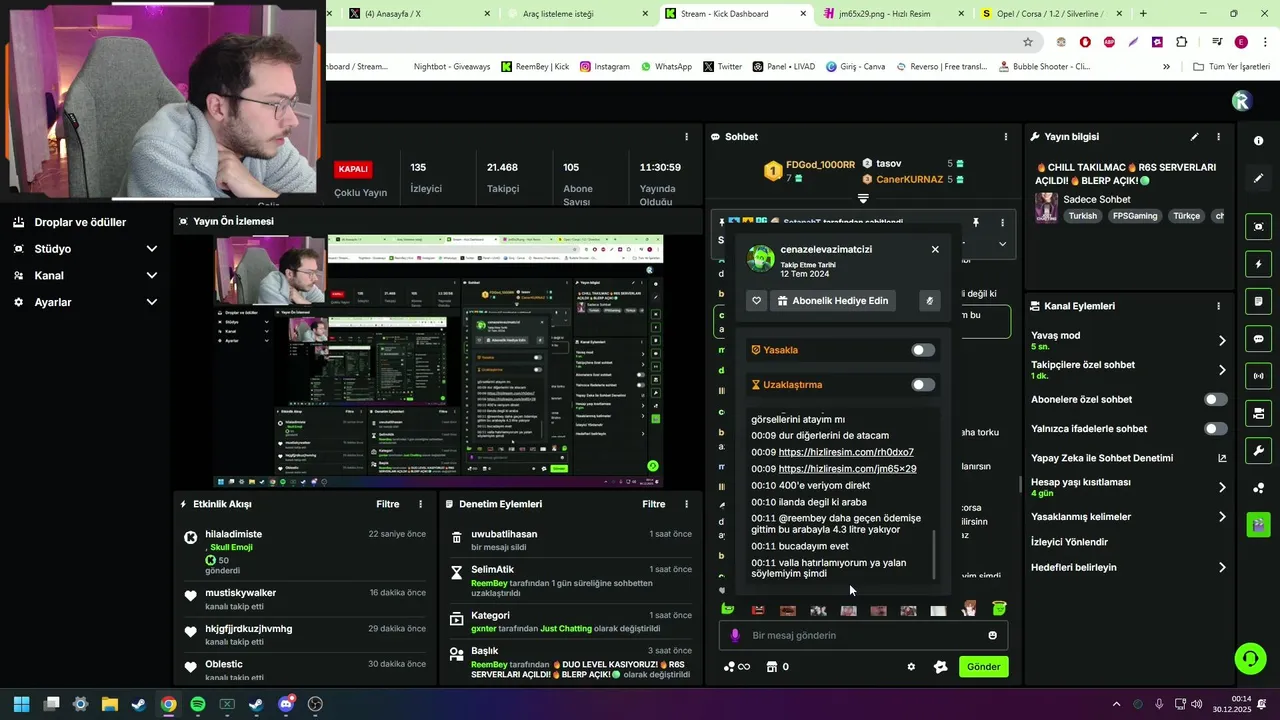The image size is (1280, 720).
Task: Toggle the Uzaklaştırma timeout switch
Action: coord(923,385)
